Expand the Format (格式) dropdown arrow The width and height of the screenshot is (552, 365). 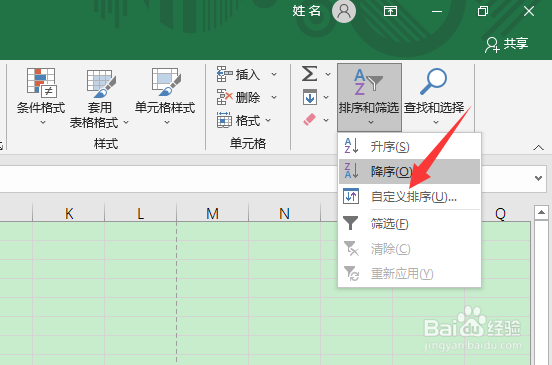(268, 121)
